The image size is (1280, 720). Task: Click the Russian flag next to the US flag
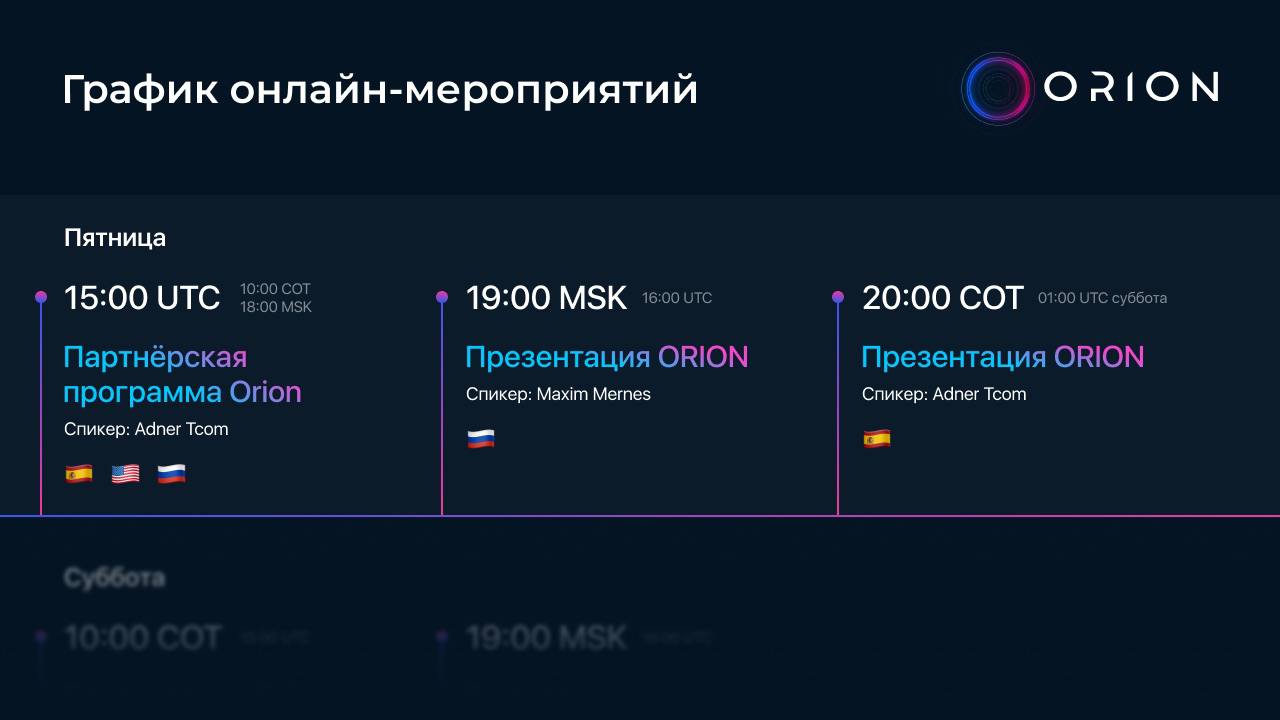tap(171, 474)
